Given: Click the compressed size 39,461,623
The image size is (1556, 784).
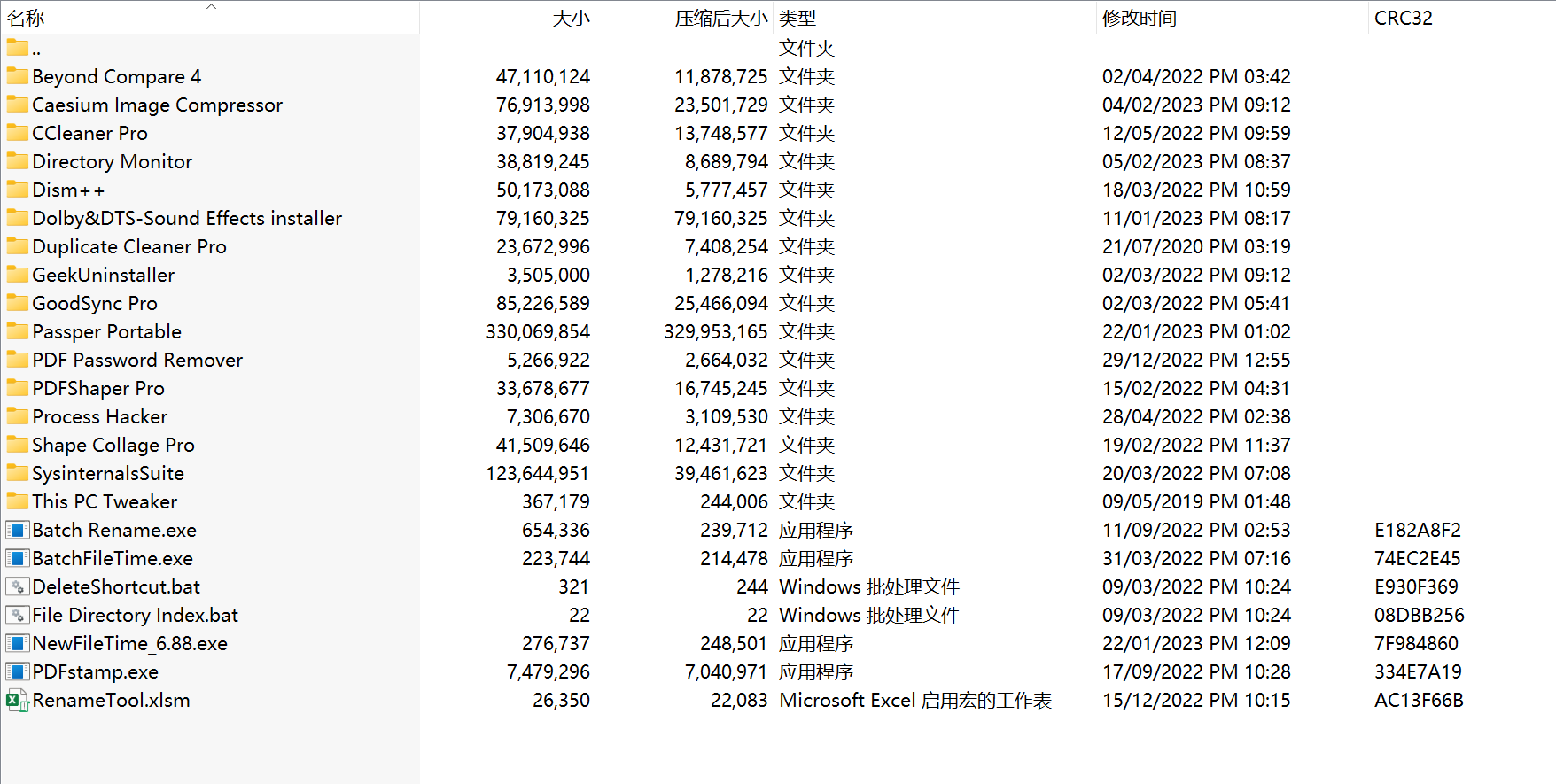Looking at the screenshot, I should [720, 474].
